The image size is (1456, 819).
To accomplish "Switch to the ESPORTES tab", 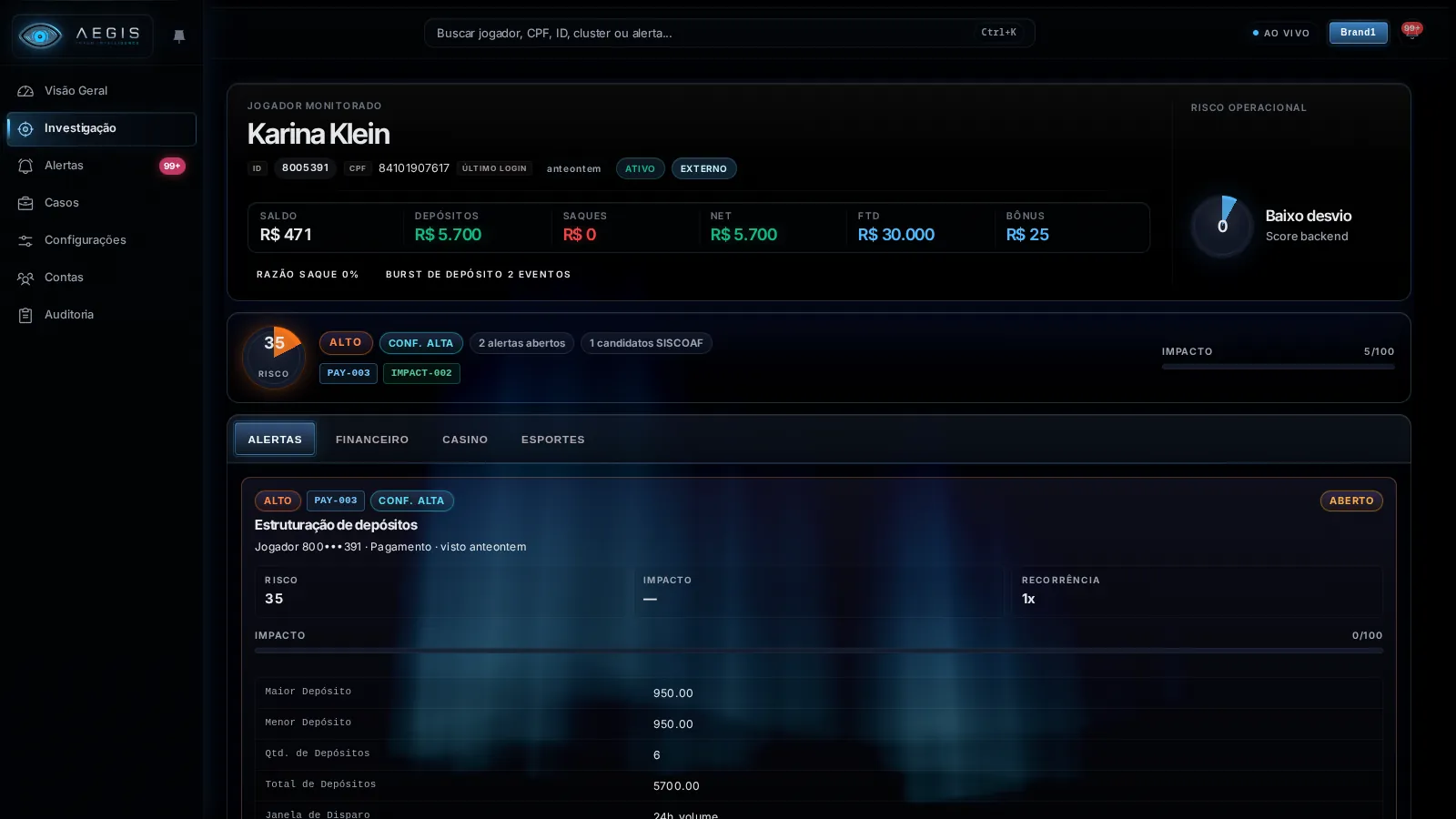I will point(553,440).
